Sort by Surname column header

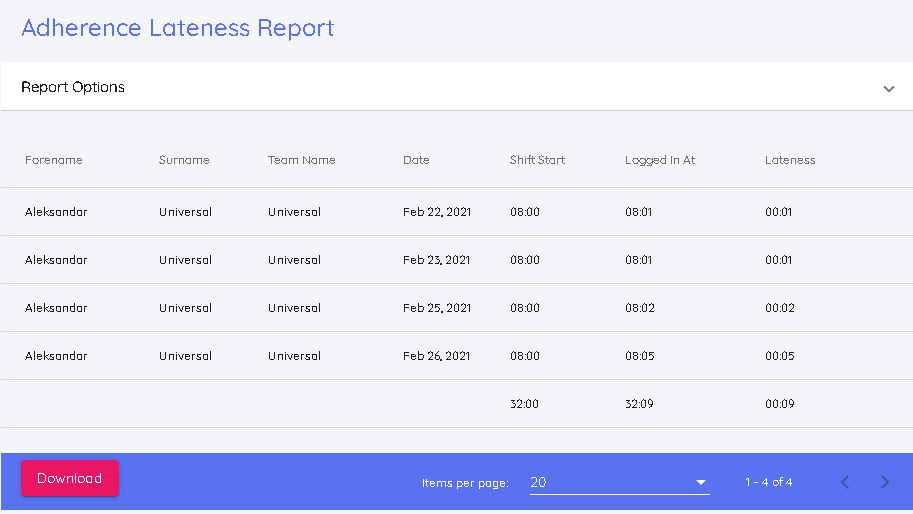pyautogui.click(x=184, y=160)
